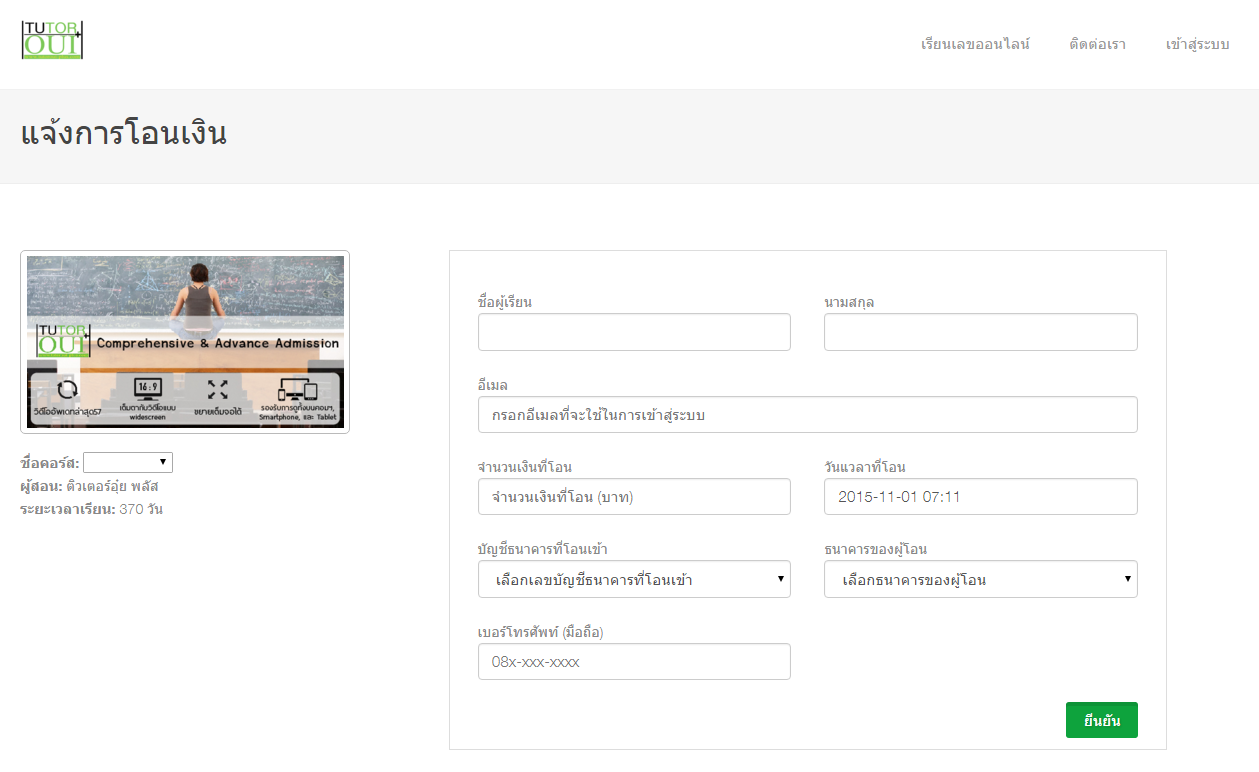Open the ธนาคารของผู้โอน bank dropdown
The image size is (1259, 772).
981,579
